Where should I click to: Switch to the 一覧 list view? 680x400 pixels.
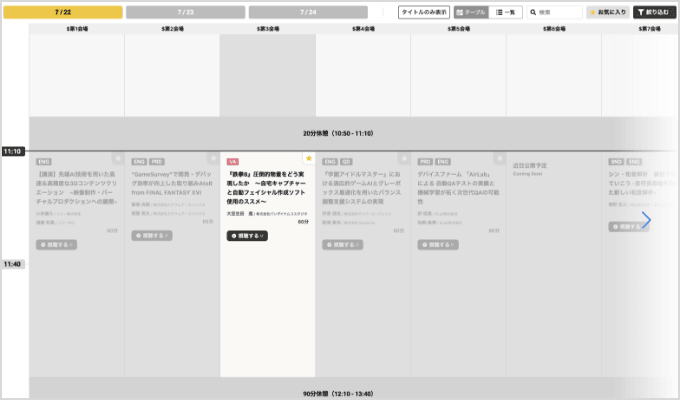tap(506, 12)
